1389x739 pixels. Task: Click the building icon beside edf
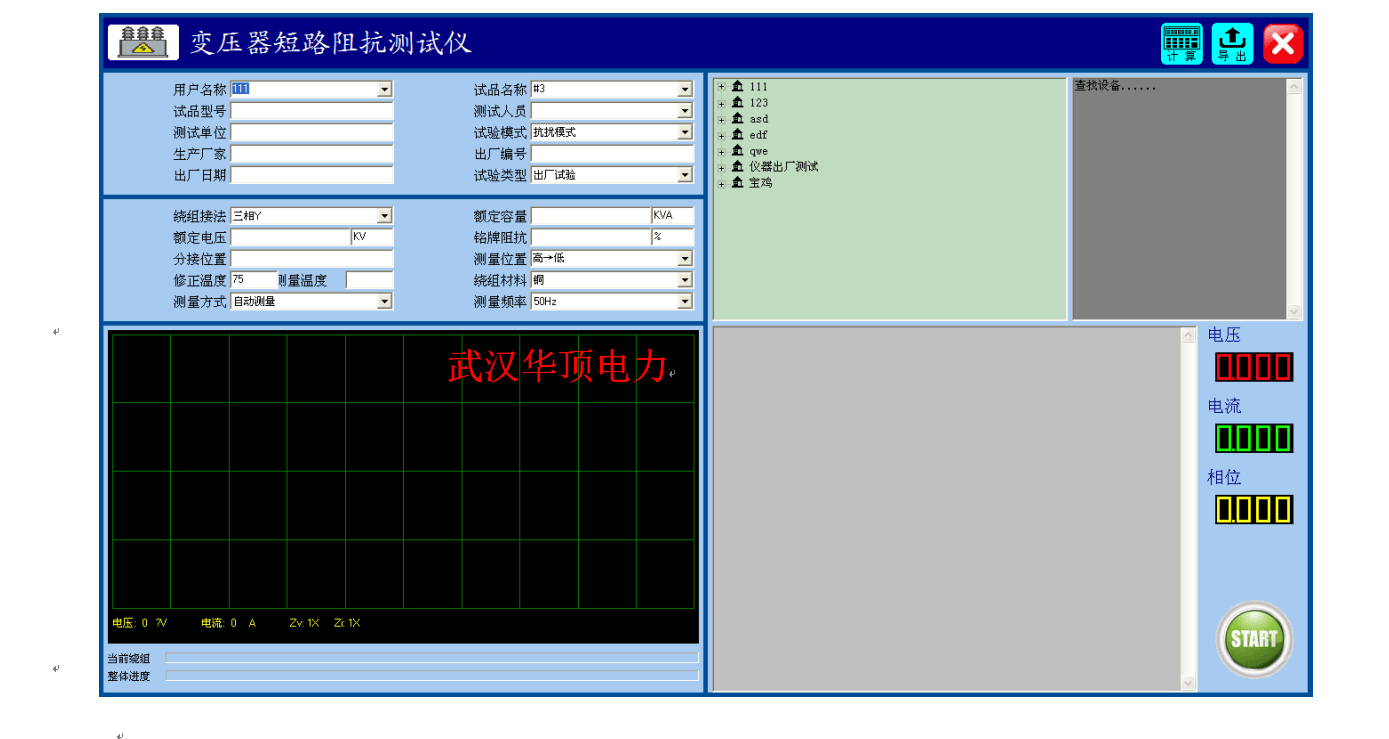(x=737, y=135)
